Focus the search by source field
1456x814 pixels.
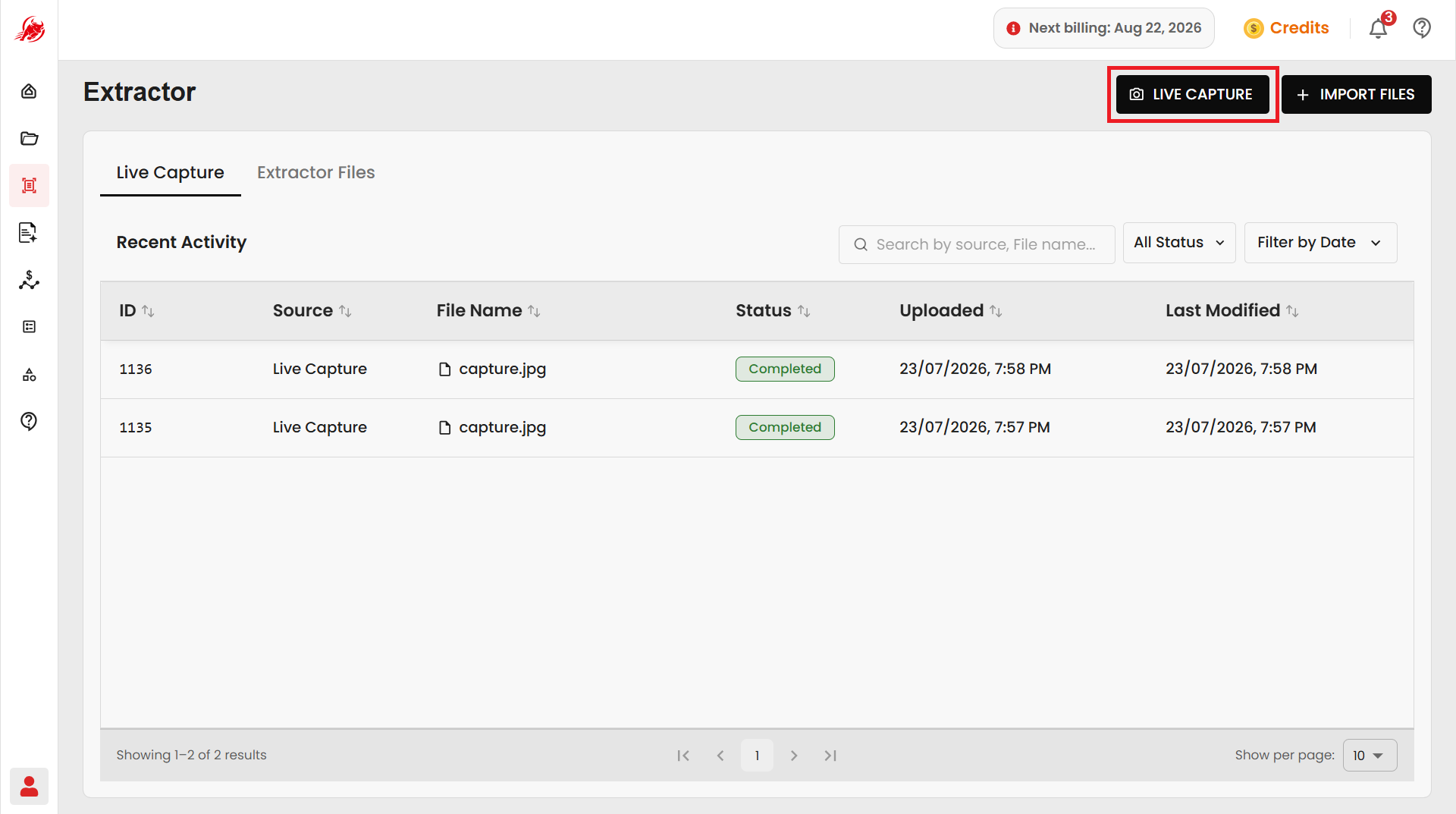pos(977,244)
